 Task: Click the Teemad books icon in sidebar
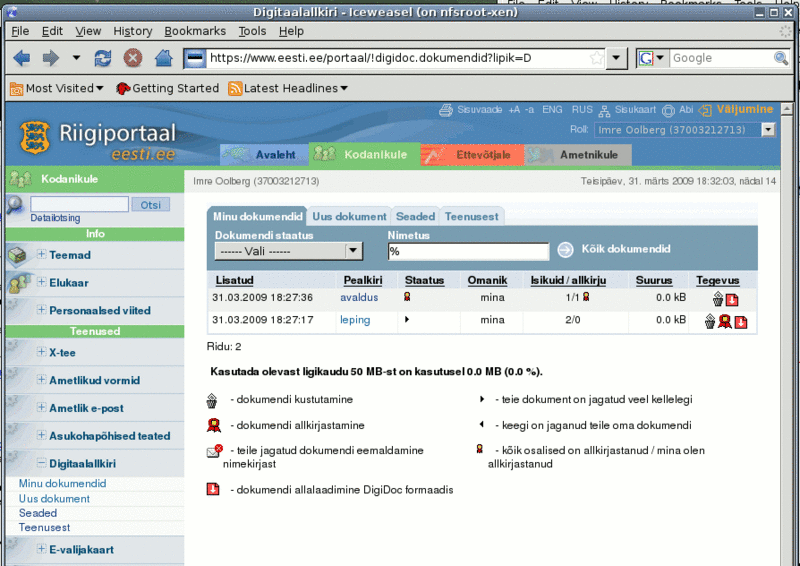(17, 255)
